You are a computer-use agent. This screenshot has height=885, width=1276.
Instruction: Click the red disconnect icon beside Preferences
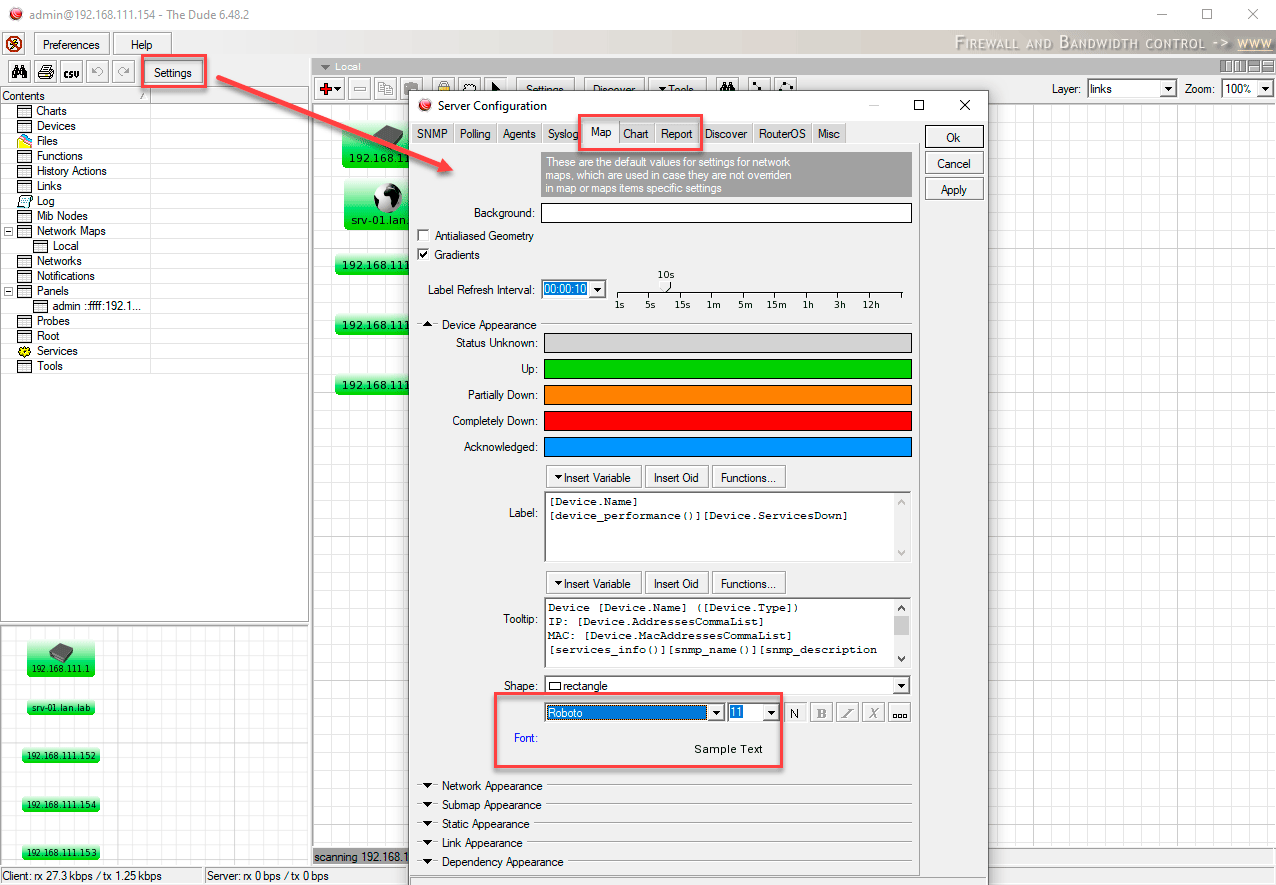click(x=14, y=44)
